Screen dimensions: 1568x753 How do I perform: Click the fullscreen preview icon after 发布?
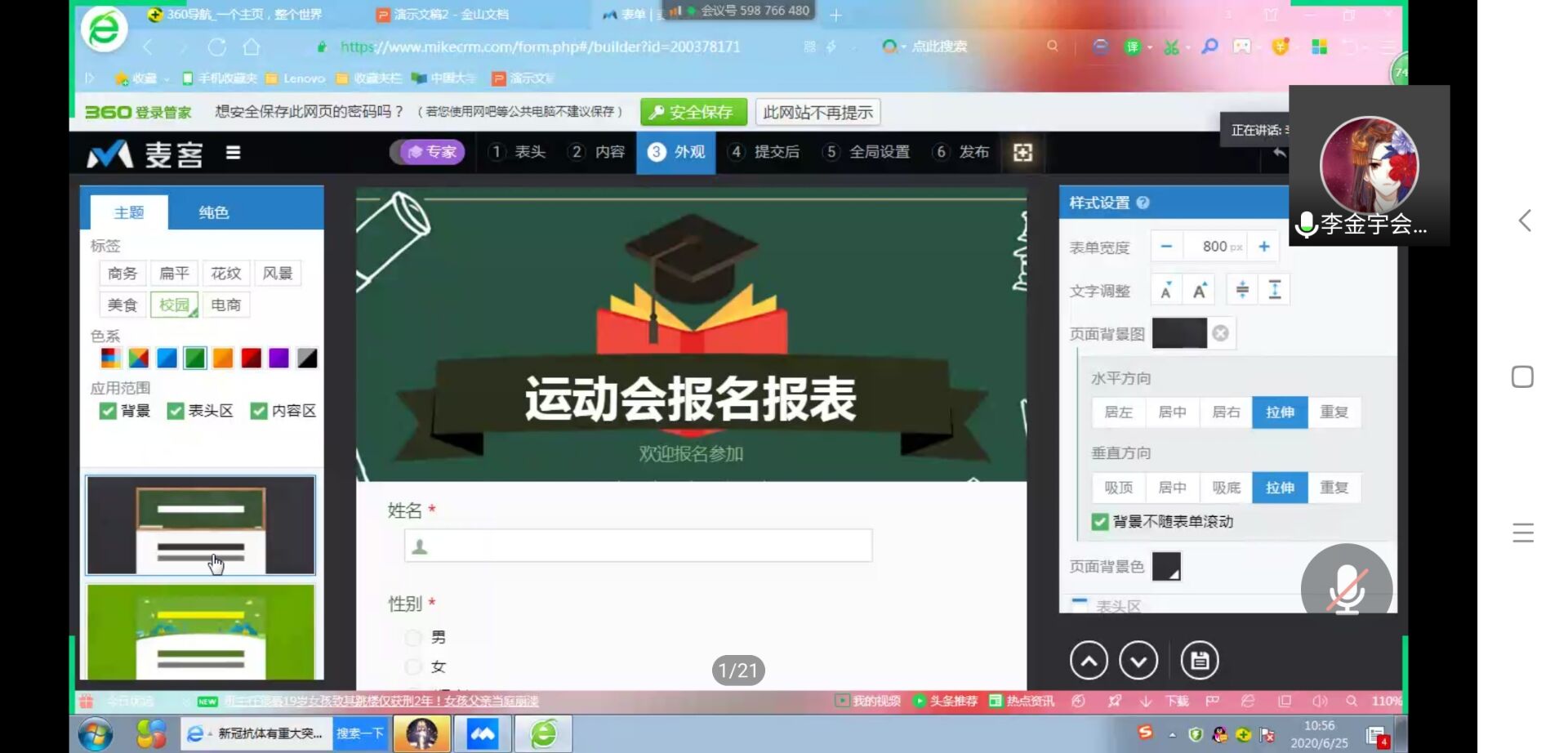1022,153
